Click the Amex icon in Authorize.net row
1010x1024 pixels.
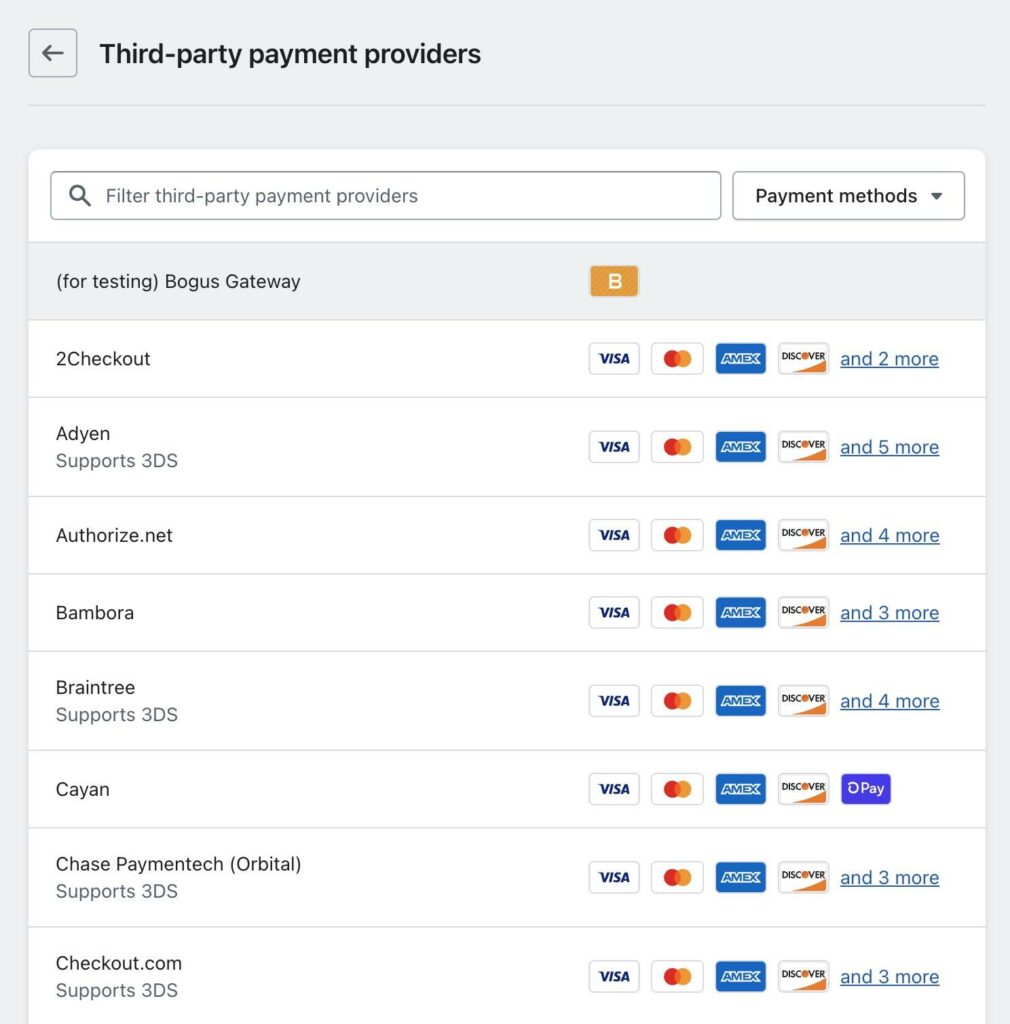[x=740, y=535]
